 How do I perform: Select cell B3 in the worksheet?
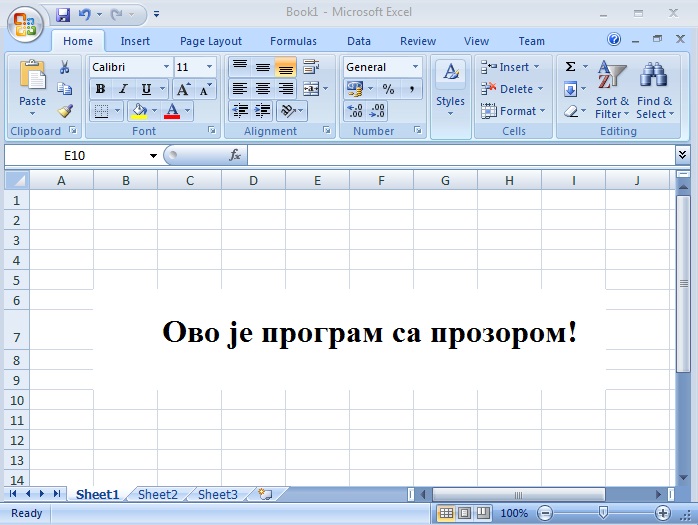tap(125, 240)
